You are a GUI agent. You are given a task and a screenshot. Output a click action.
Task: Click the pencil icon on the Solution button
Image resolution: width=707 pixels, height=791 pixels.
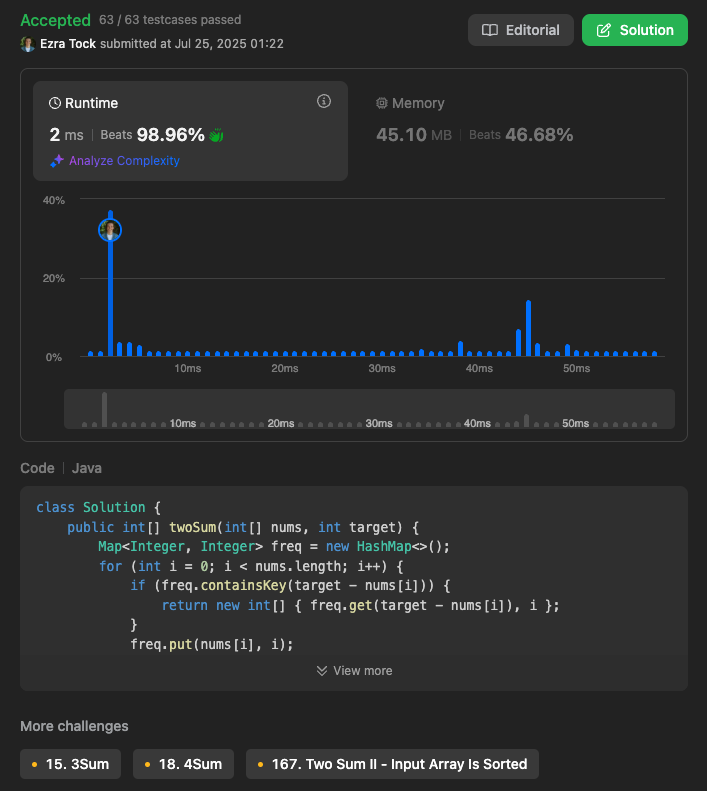[603, 30]
